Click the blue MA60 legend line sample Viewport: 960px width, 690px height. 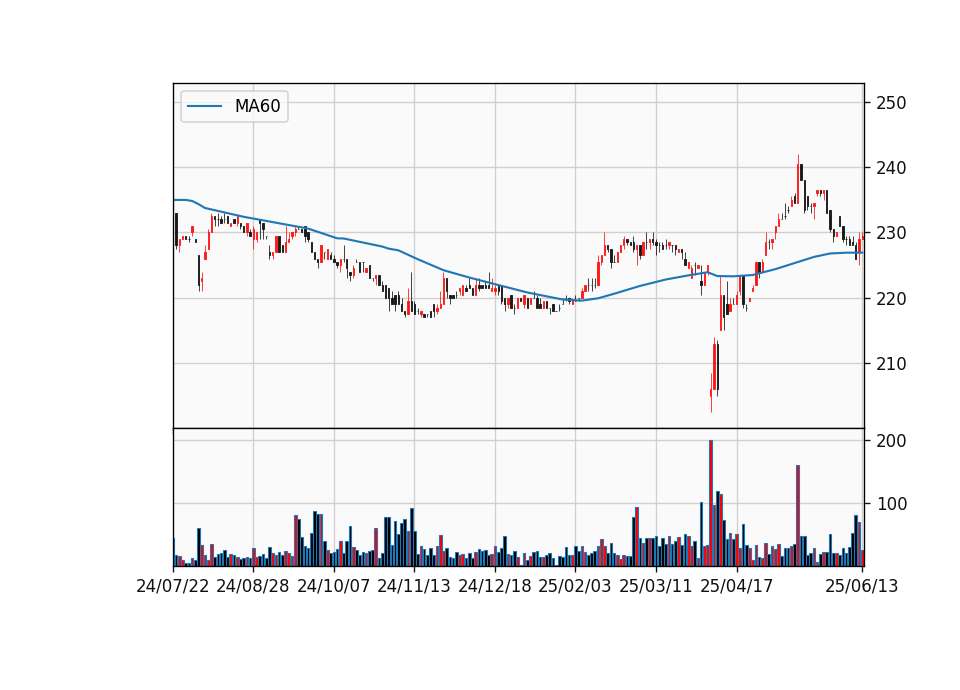pos(204,106)
